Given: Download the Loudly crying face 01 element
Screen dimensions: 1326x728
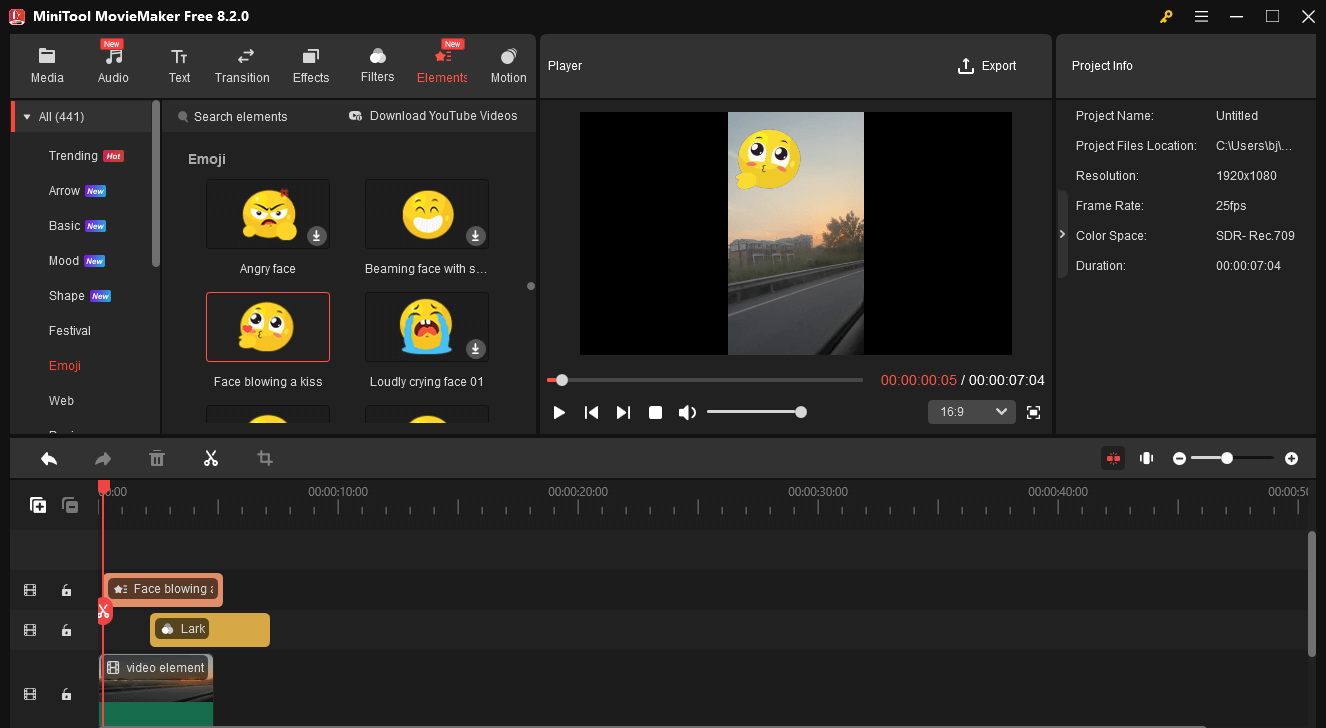Looking at the screenshot, I should tap(476, 349).
